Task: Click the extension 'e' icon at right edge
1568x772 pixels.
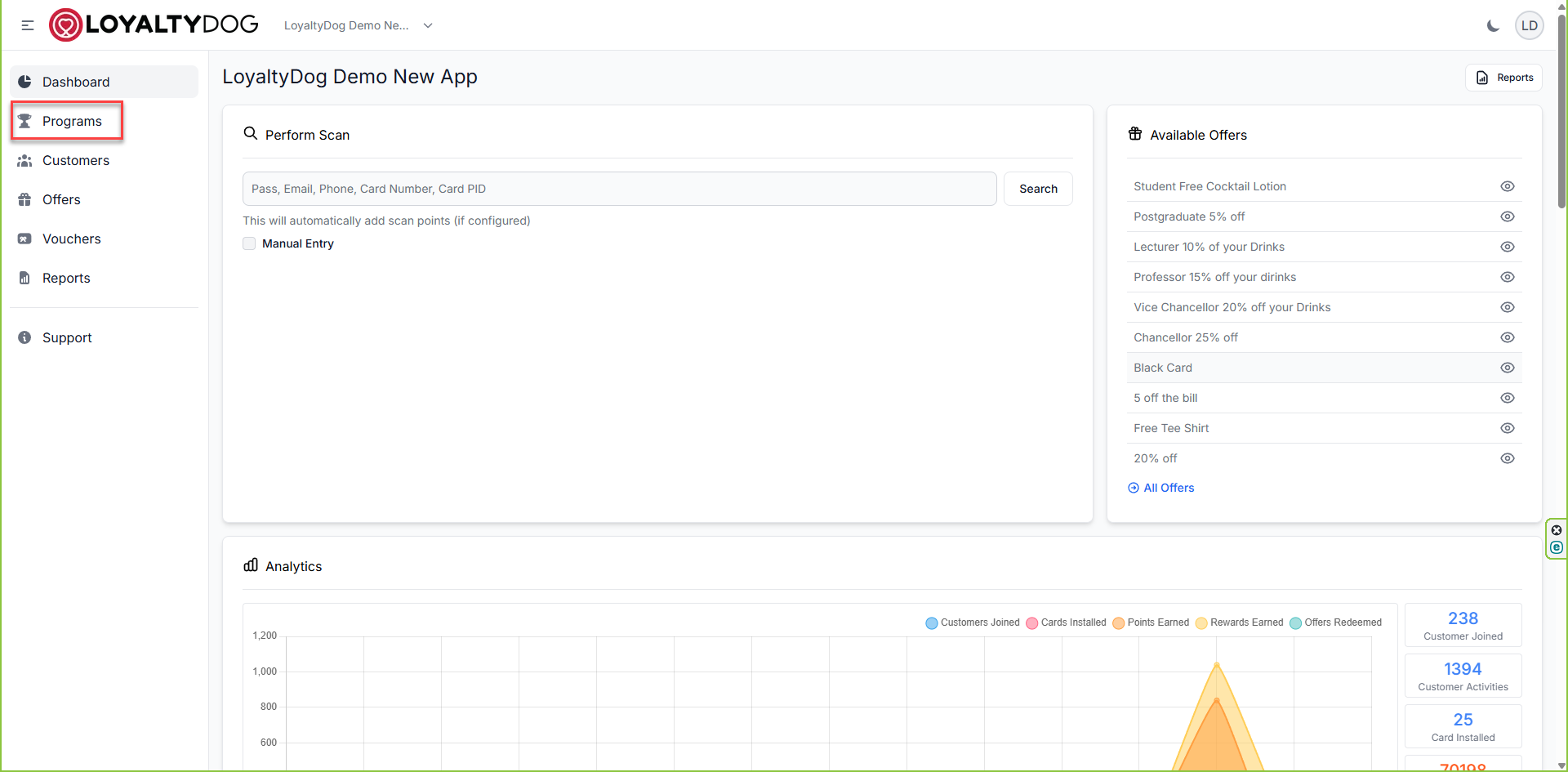Action: click(1557, 547)
